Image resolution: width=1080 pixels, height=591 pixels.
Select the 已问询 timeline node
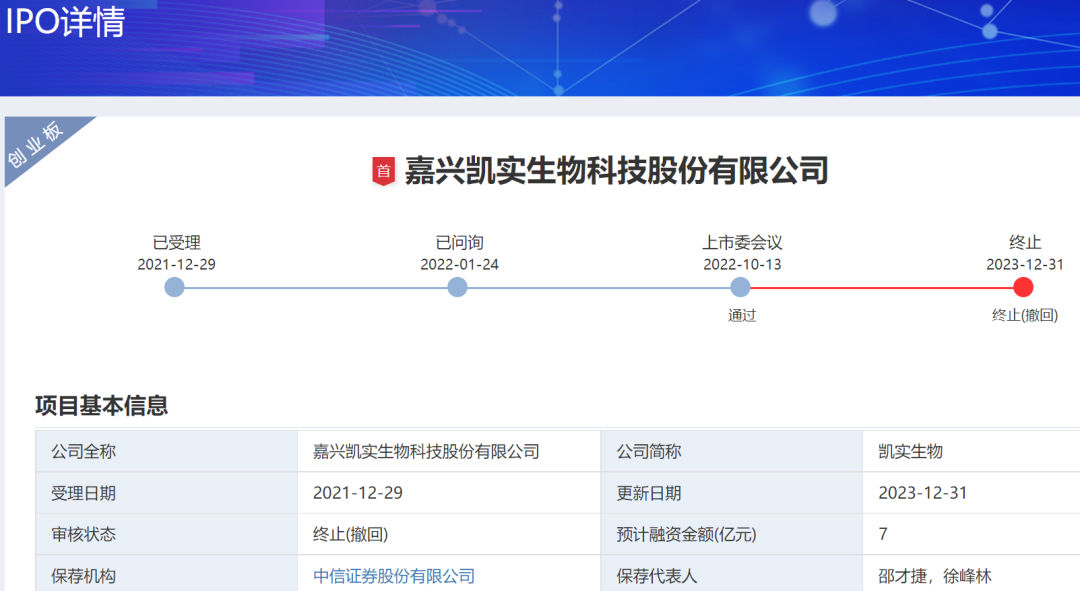pyautogui.click(x=457, y=287)
